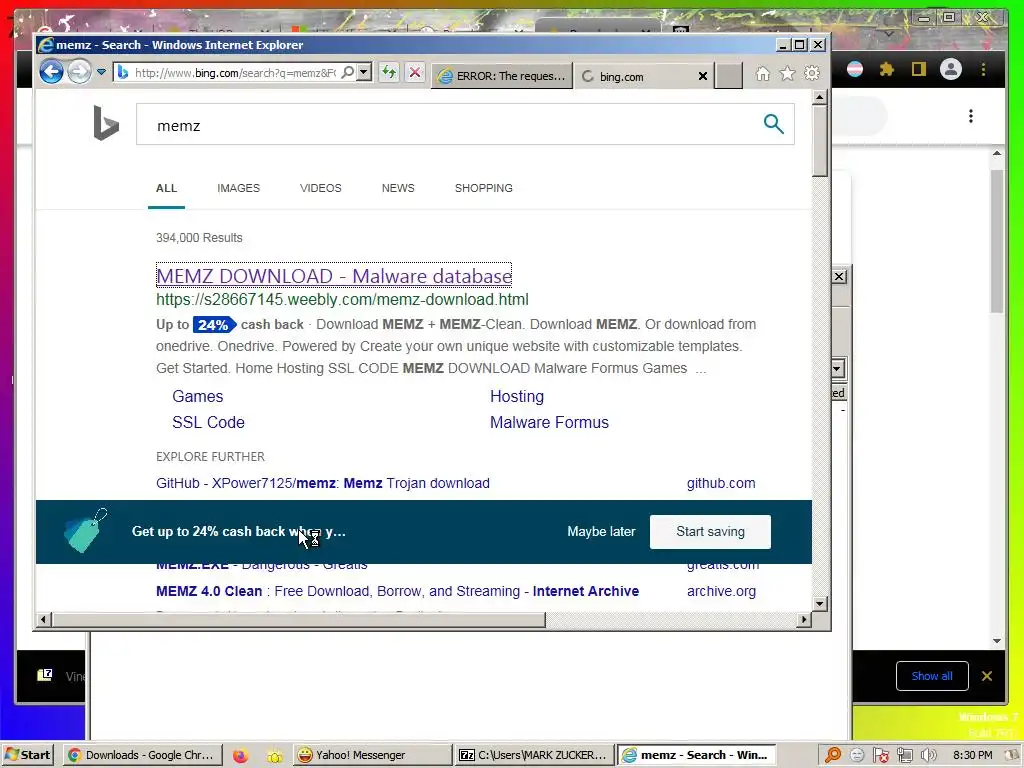Switch to the ERROR: The reques... tab

[502, 76]
